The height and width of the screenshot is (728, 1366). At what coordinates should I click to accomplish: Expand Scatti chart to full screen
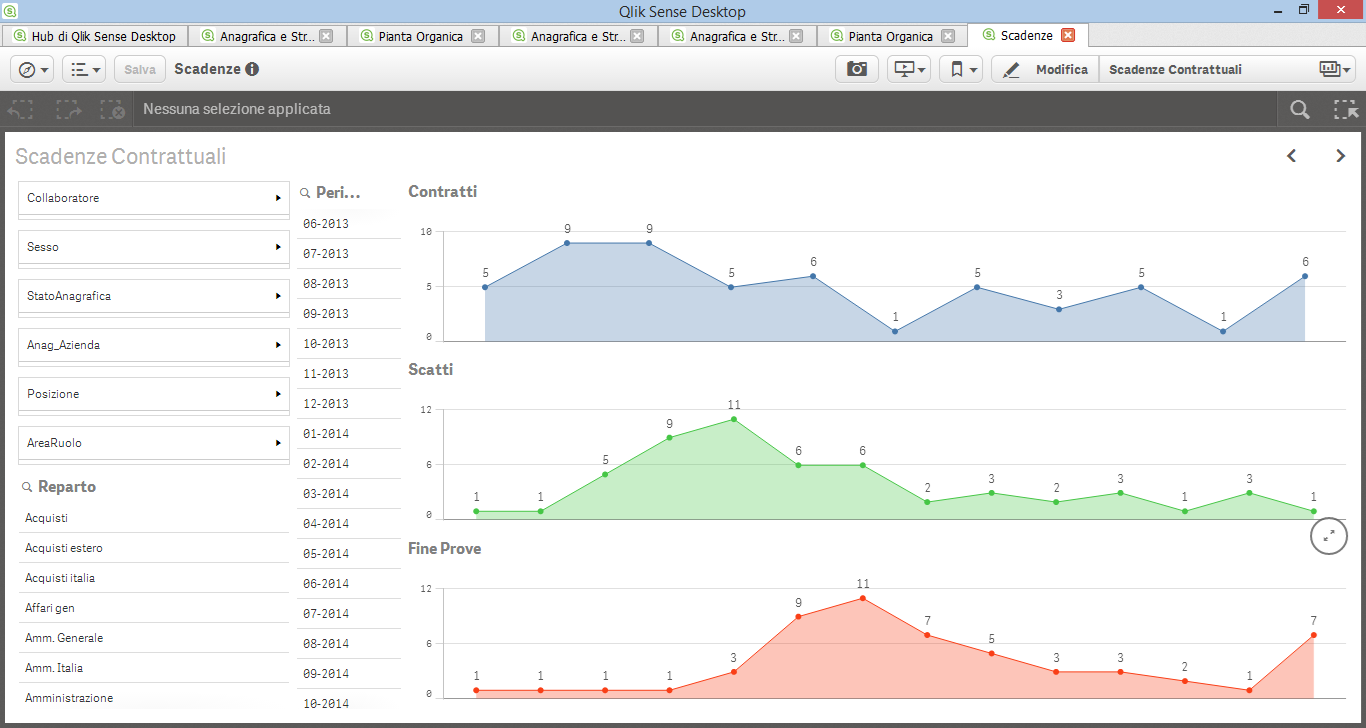[1329, 536]
